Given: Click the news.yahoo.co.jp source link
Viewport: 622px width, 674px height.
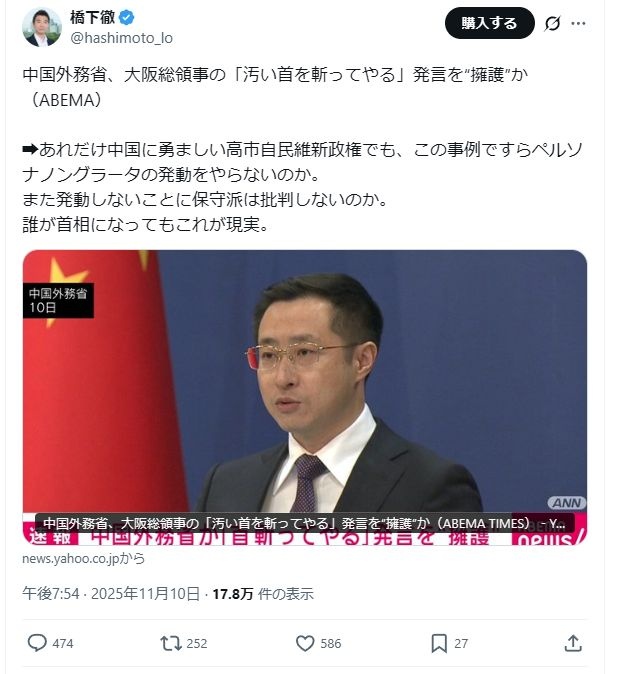Looking at the screenshot, I should (83, 558).
